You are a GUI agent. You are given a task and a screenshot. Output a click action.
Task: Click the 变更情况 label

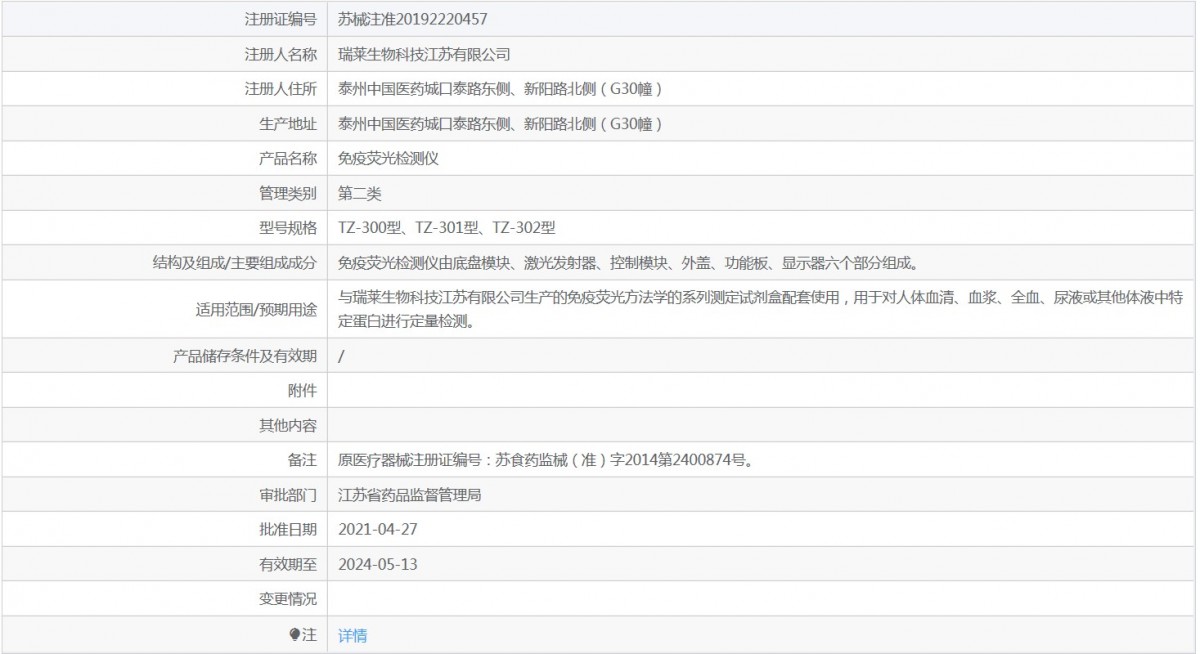(x=288, y=600)
